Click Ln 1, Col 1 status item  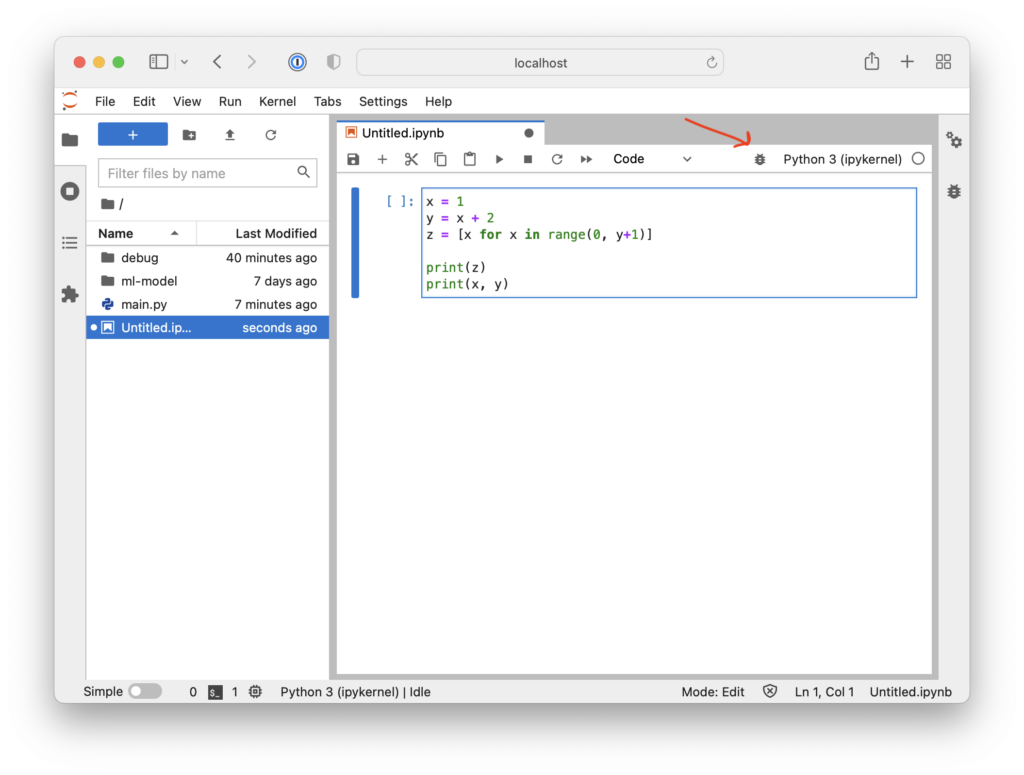point(824,691)
